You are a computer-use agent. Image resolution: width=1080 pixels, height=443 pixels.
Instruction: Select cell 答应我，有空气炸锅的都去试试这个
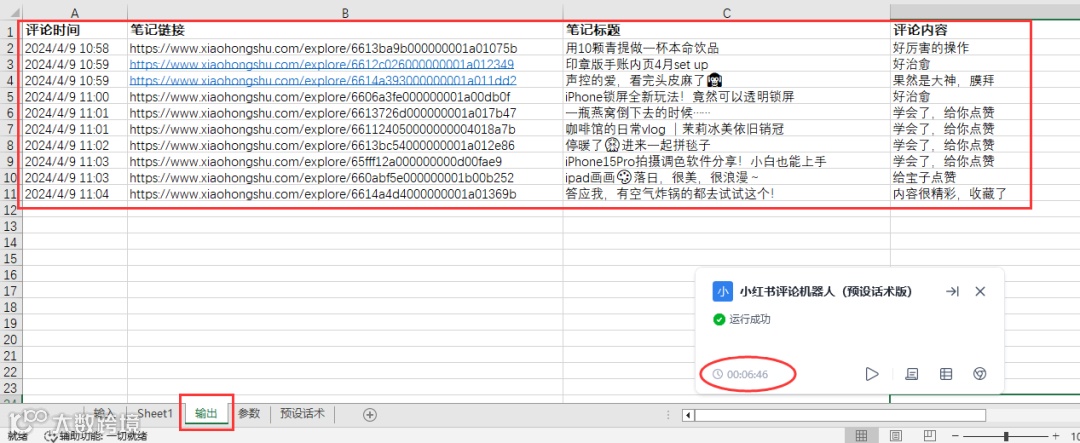pyautogui.click(x=727, y=194)
